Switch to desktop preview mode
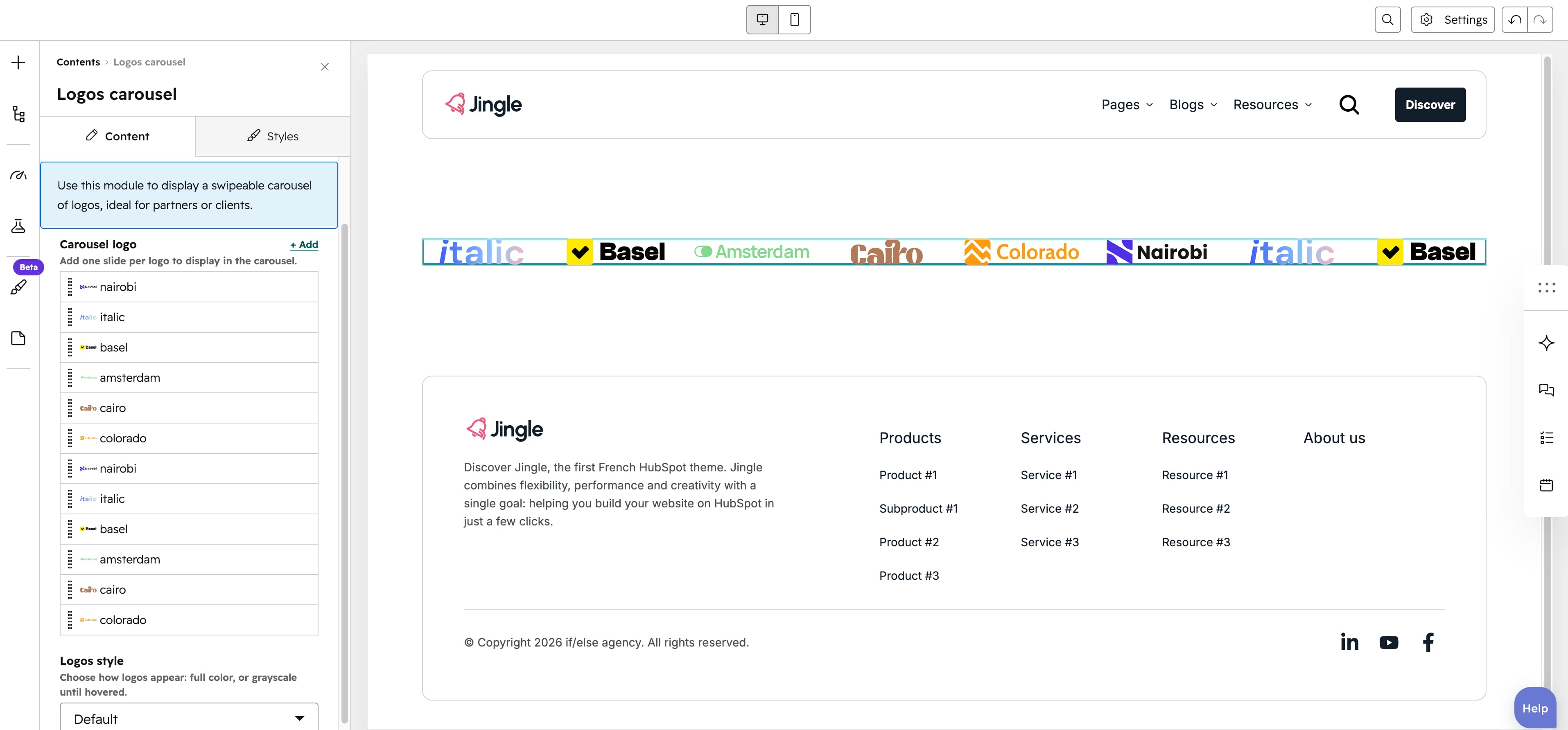 762,20
